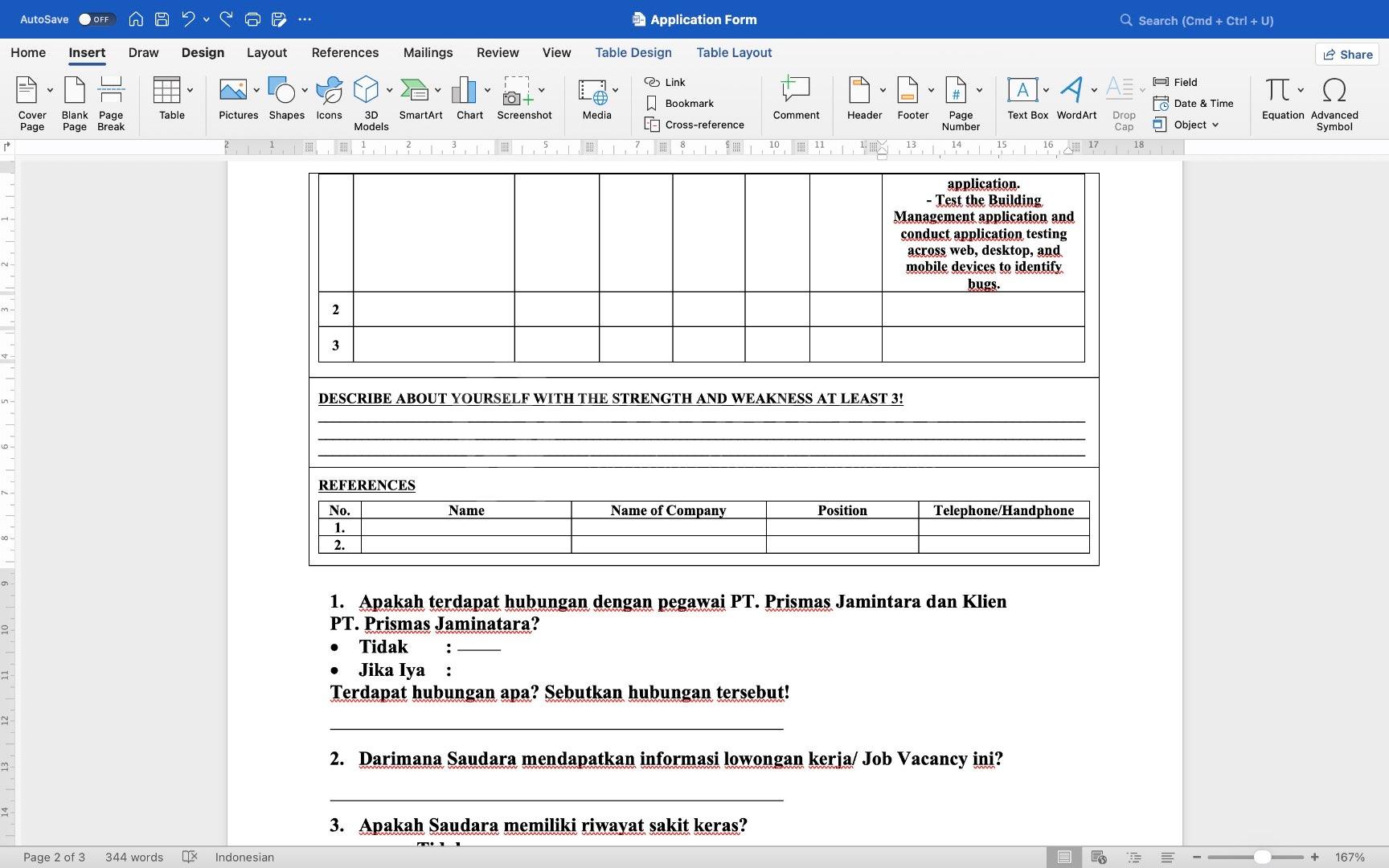Click the Page Break icon

coord(111,103)
